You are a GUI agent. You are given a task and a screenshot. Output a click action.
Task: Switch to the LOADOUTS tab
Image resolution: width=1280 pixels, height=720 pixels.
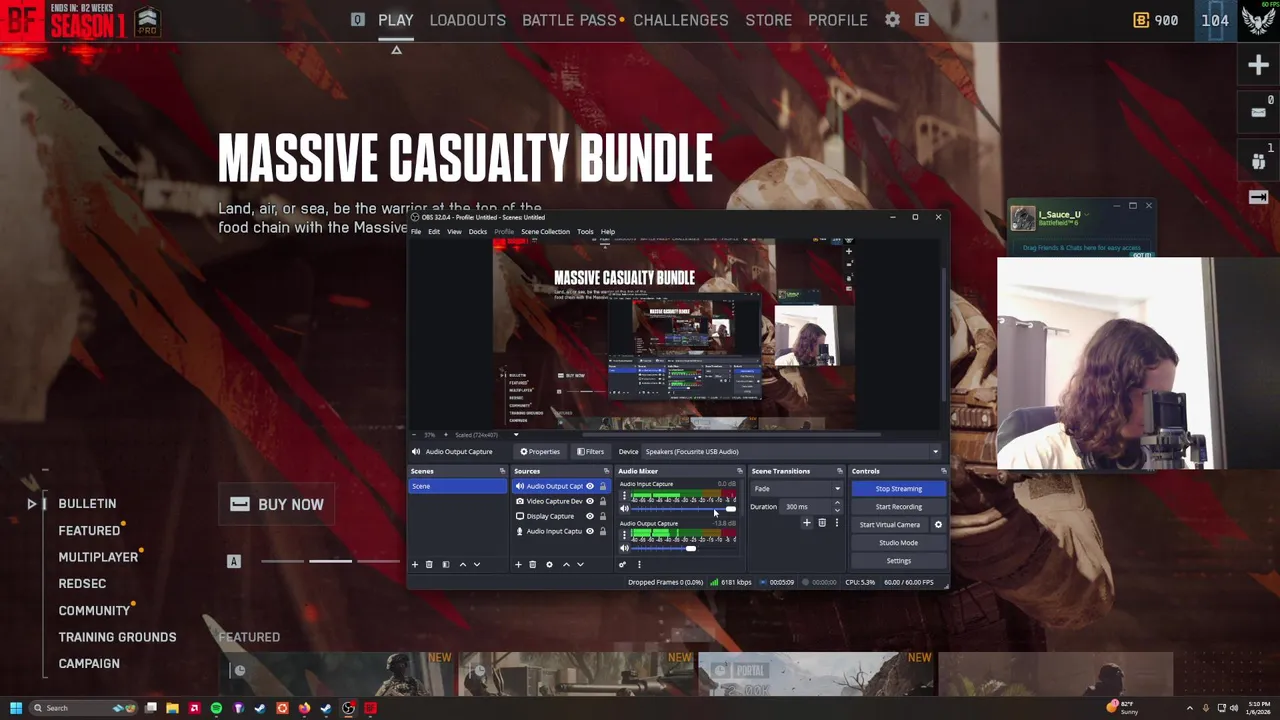pyautogui.click(x=467, y=20)
